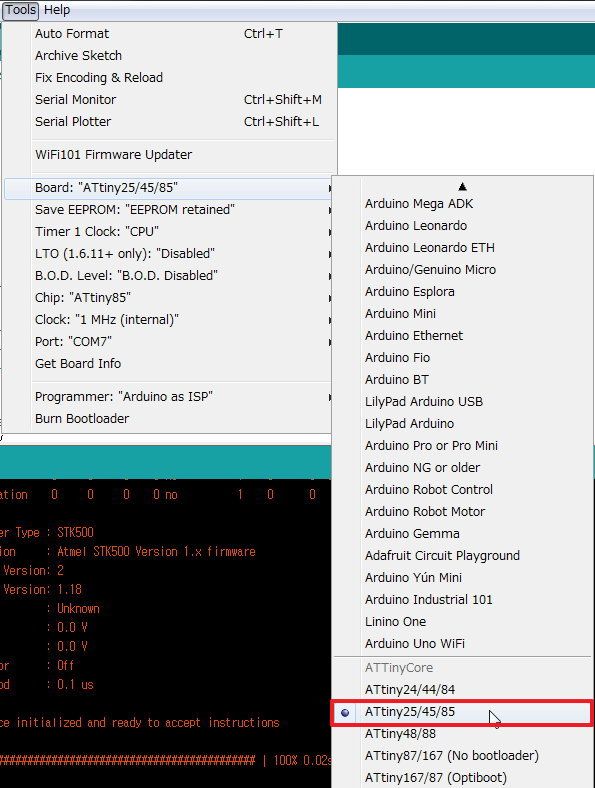Screen dimensions: 595x788
Task: Launch WiFi101 Firmware Updater
Action: (169, 155)
